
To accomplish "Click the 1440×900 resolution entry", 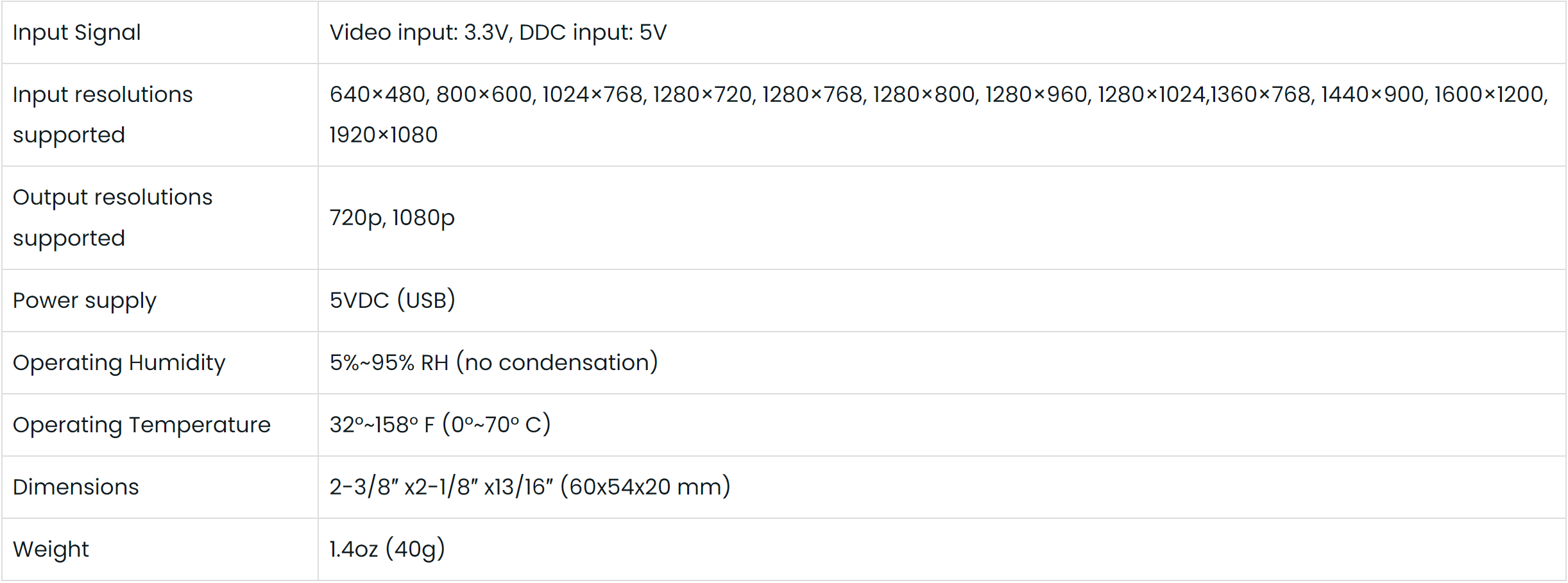I will pyautogui.click(x=1372, y=95).
